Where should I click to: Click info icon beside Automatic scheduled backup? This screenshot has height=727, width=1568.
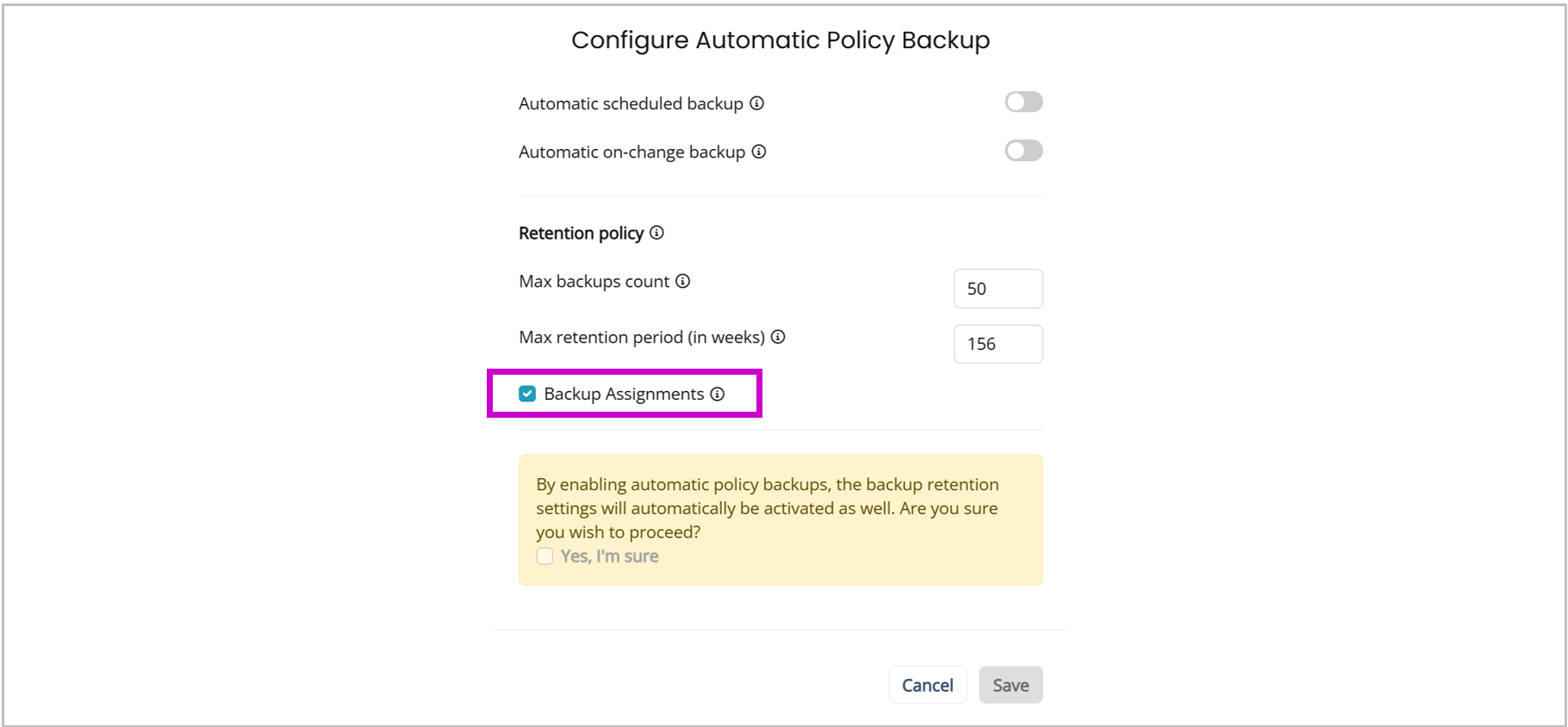pyautogui.click(x=756, y=103)
